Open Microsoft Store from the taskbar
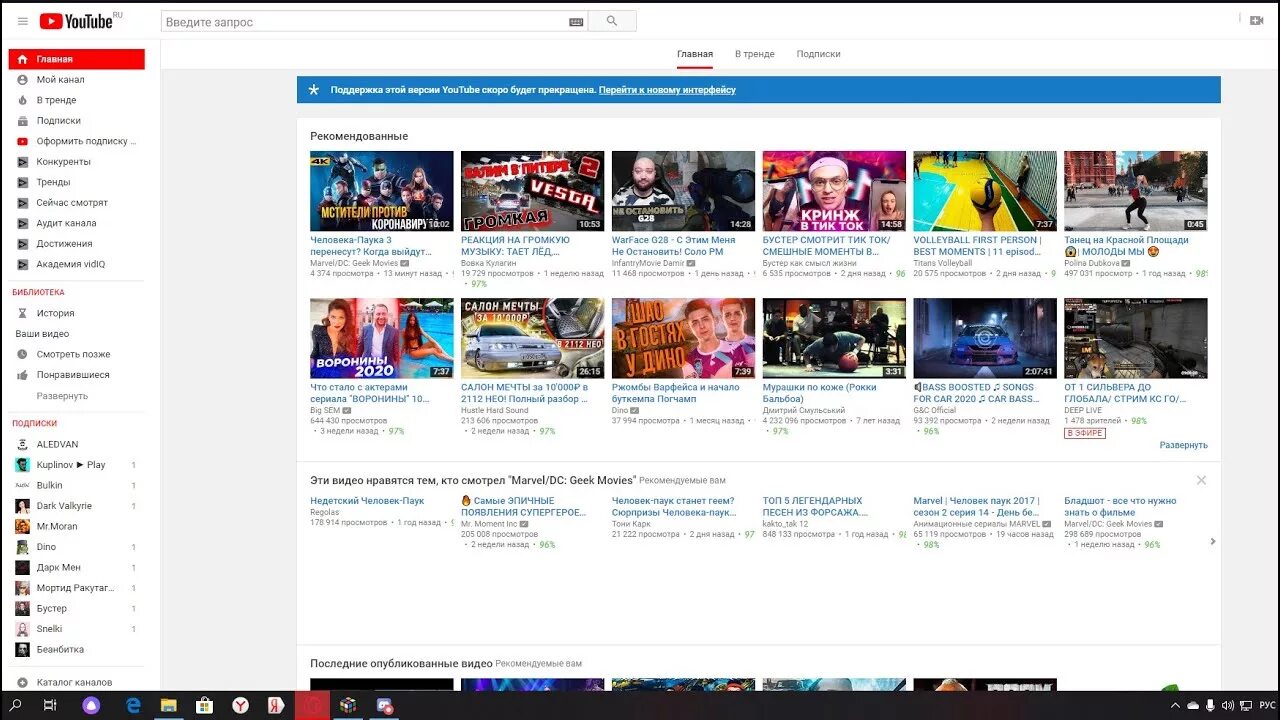 coord(204,705)
